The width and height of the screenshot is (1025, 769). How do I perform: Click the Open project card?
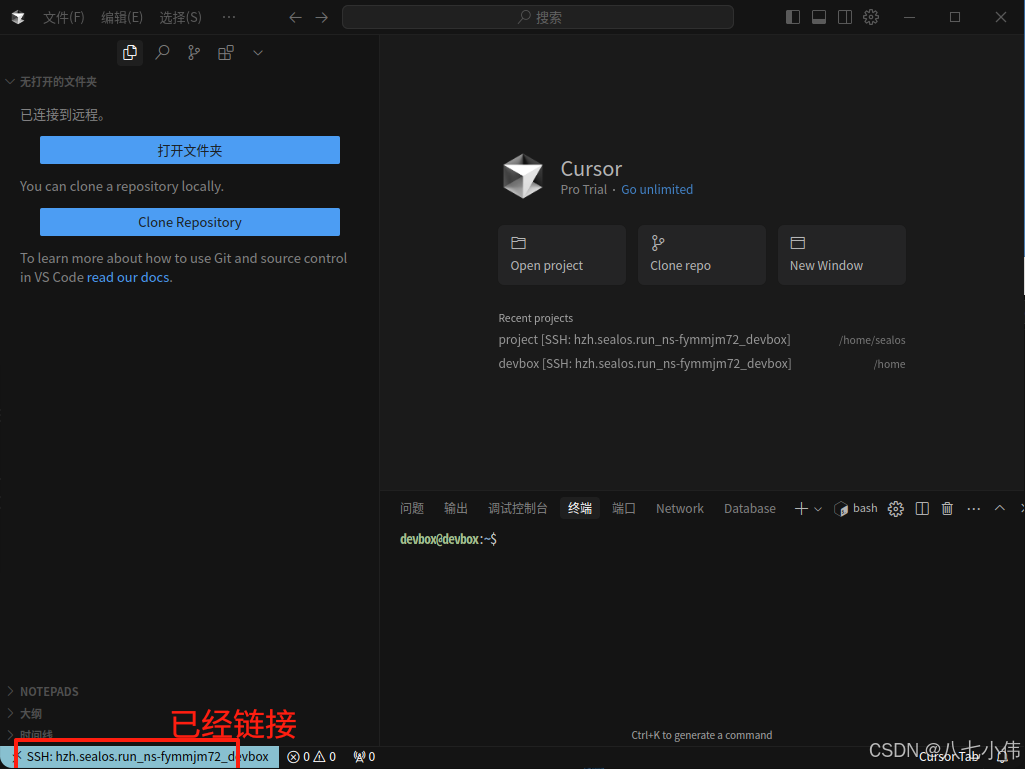(562, 255)
